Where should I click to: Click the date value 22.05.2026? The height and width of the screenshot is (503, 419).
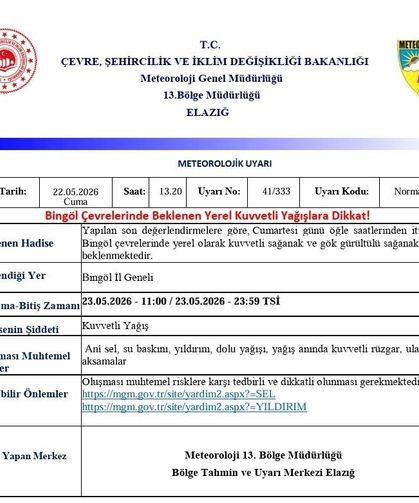tap(75, 192)
